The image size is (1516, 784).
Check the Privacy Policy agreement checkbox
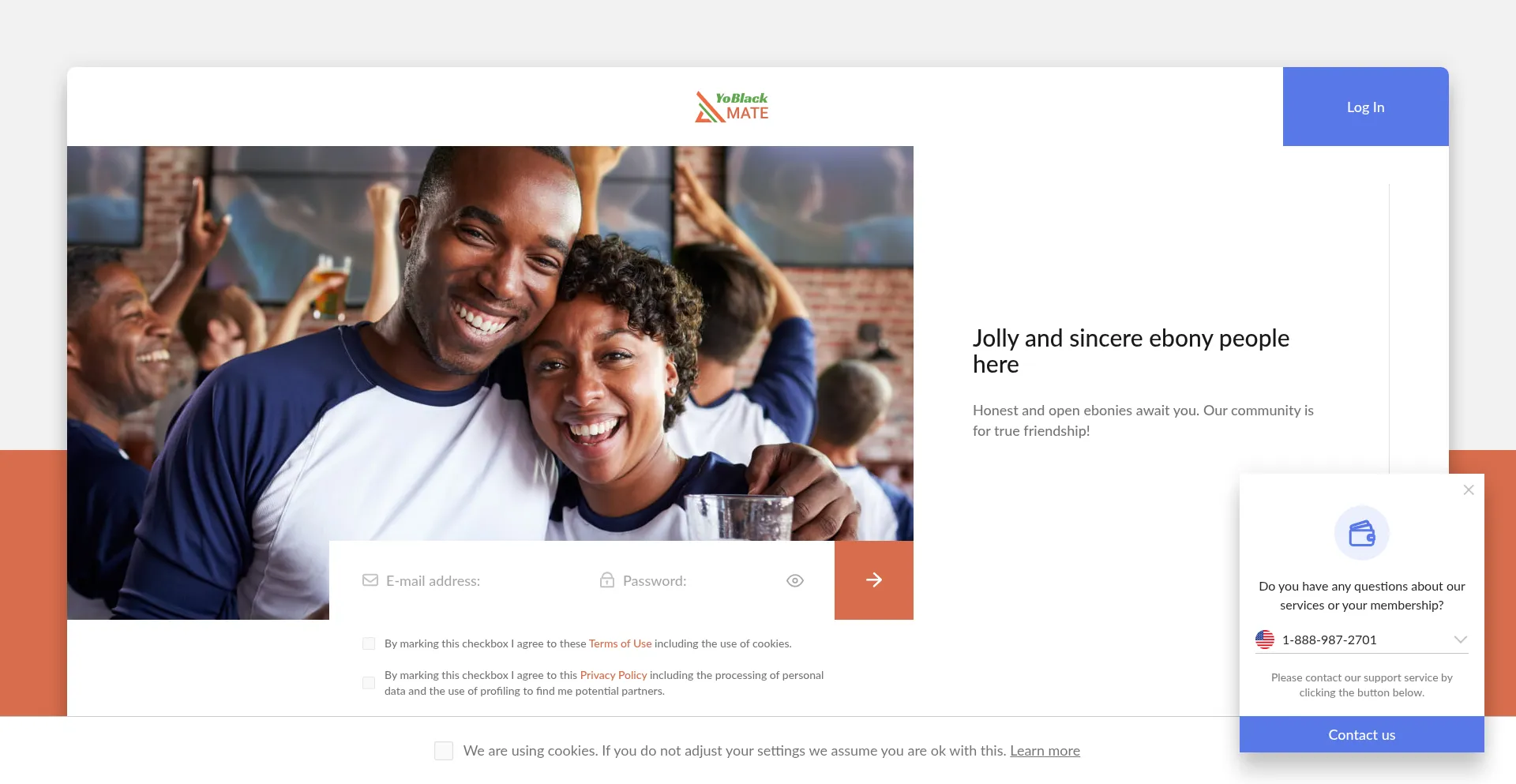pos(369,683)
